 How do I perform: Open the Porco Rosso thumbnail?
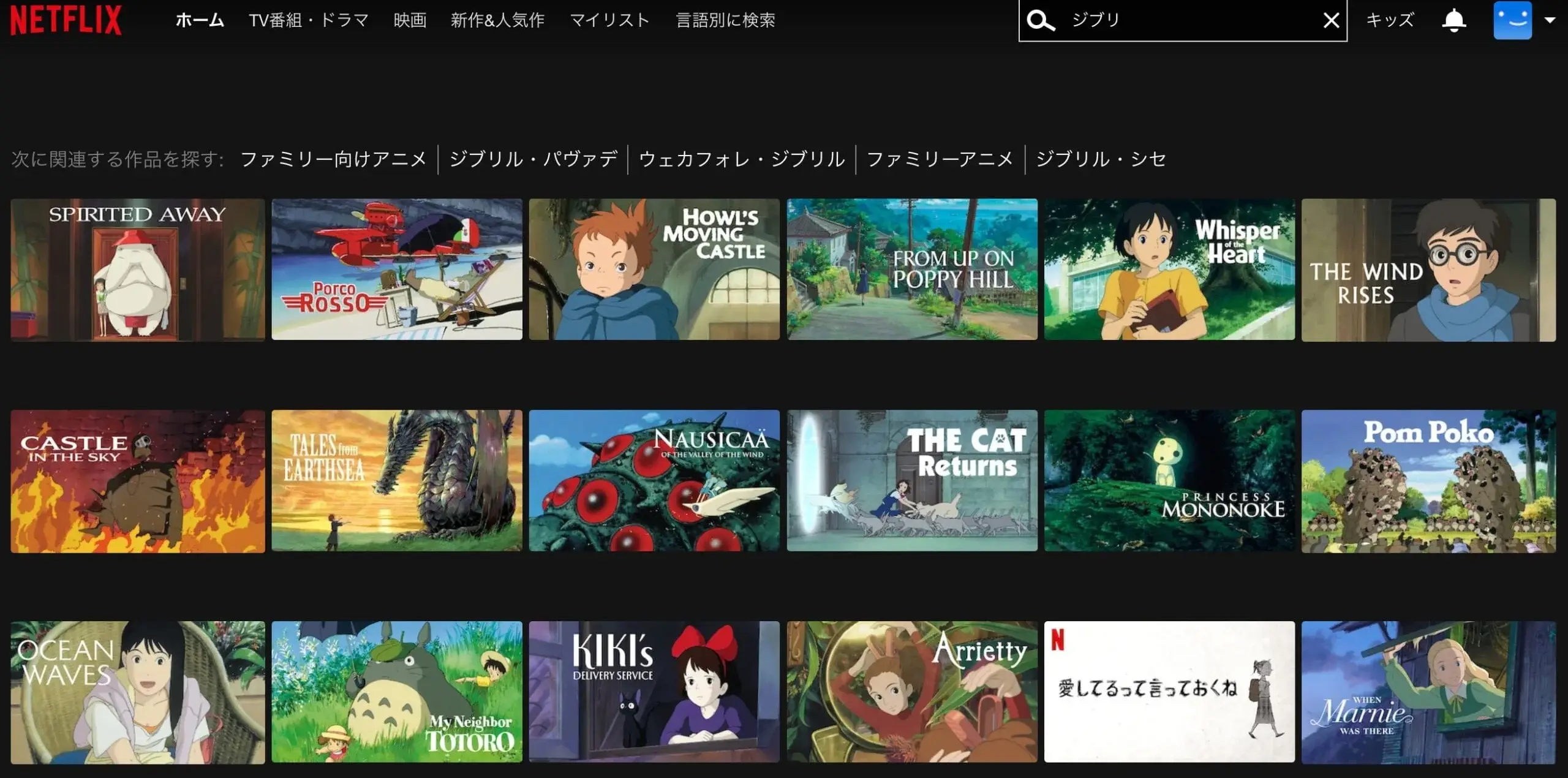(397, 270)
